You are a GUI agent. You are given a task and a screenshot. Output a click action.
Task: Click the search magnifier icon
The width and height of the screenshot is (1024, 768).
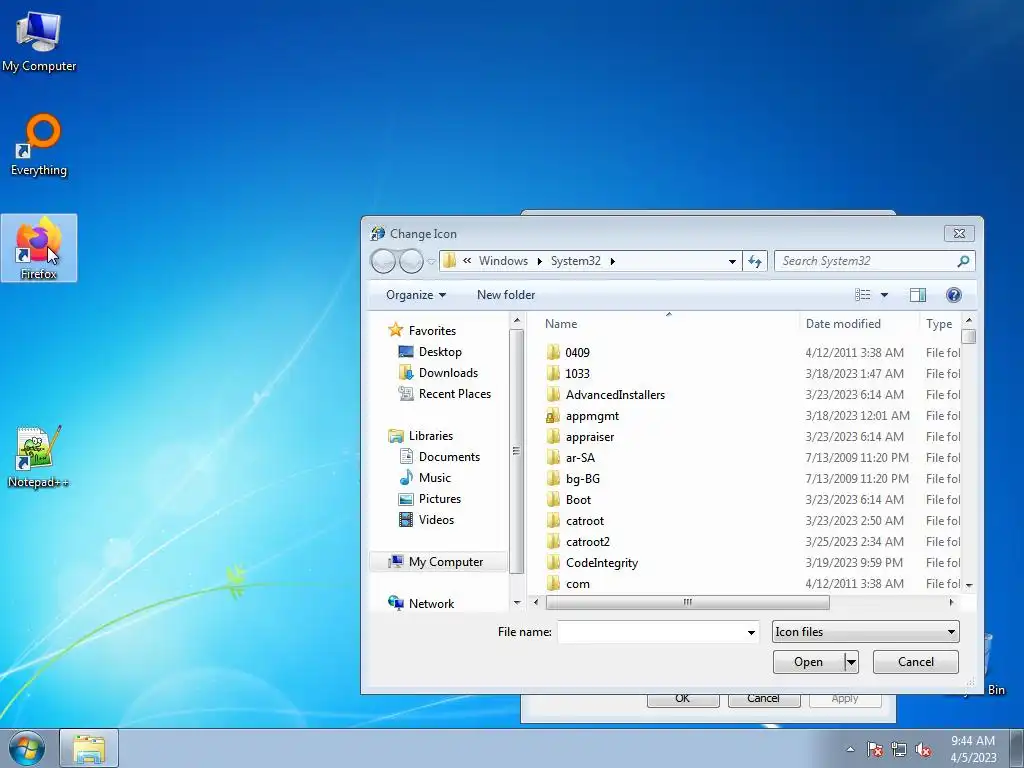click(x=963, y=261)
